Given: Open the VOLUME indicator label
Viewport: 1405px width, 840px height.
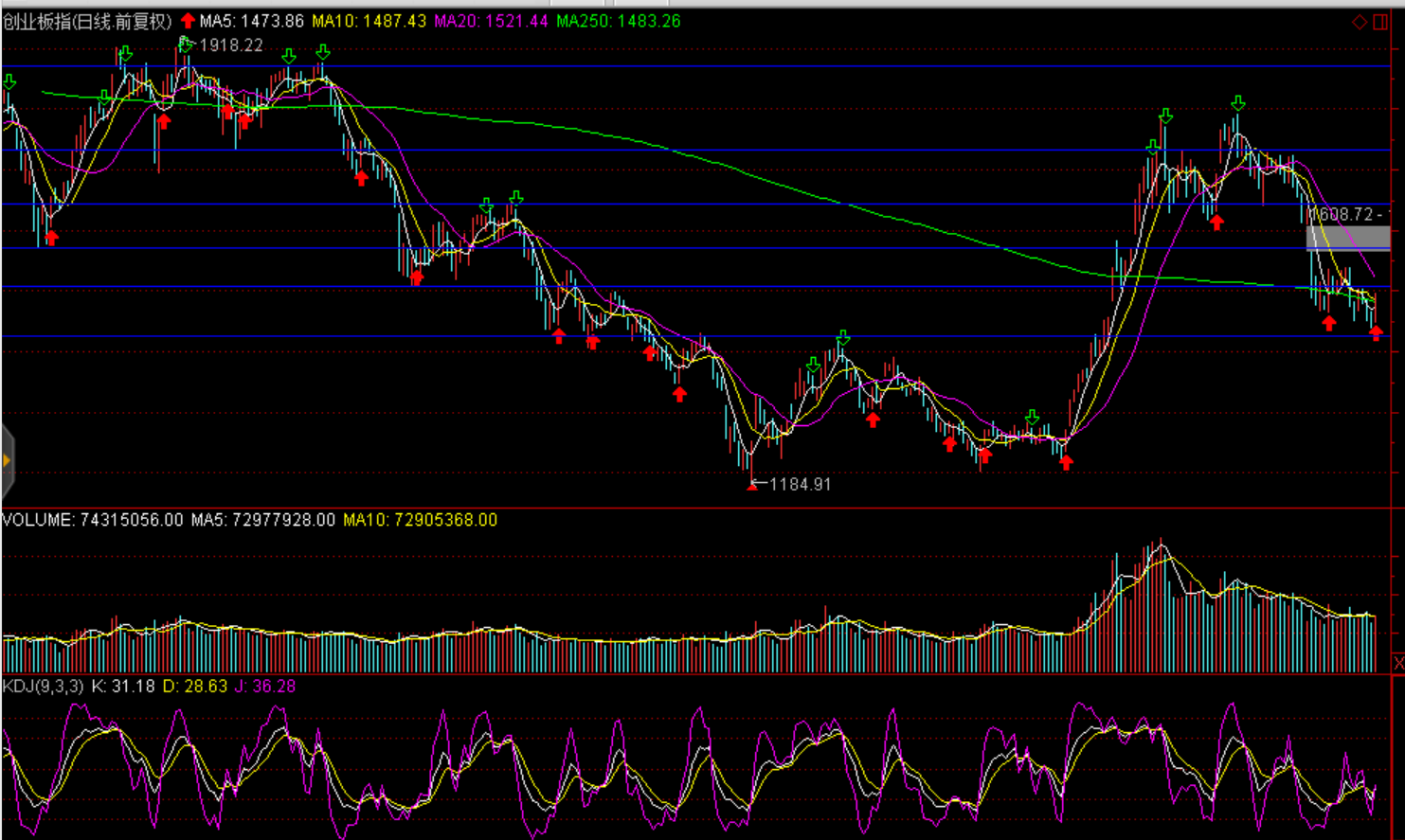Looking at the screenshot, I should click(x=92, y=520).
